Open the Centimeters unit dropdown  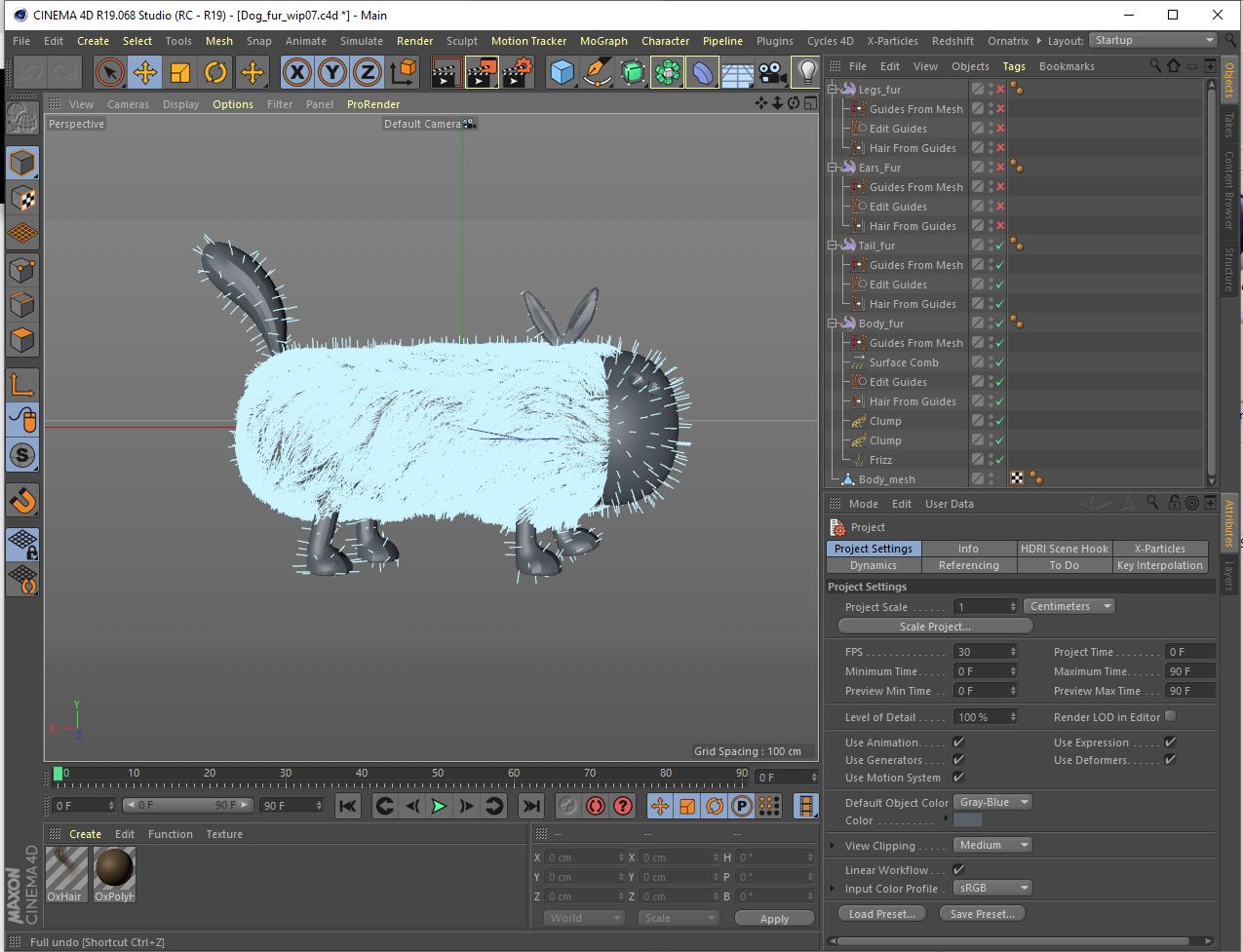(1068, 606)
